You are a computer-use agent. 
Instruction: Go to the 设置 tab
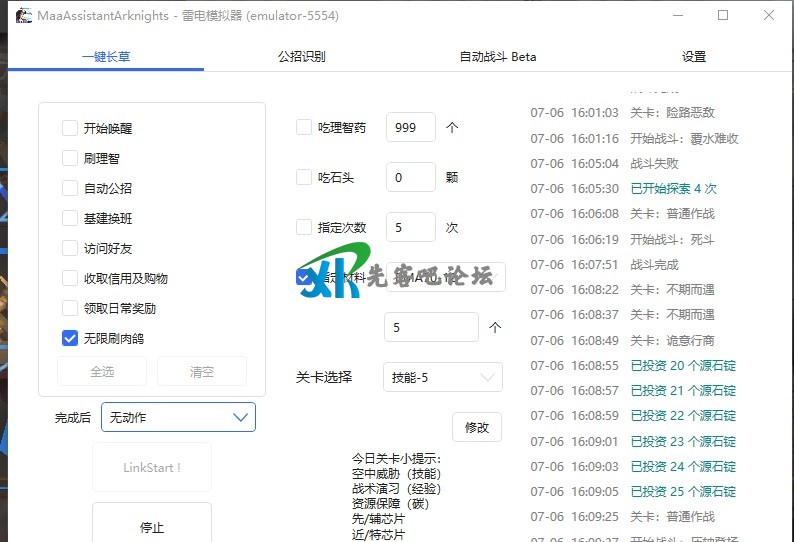693,57
